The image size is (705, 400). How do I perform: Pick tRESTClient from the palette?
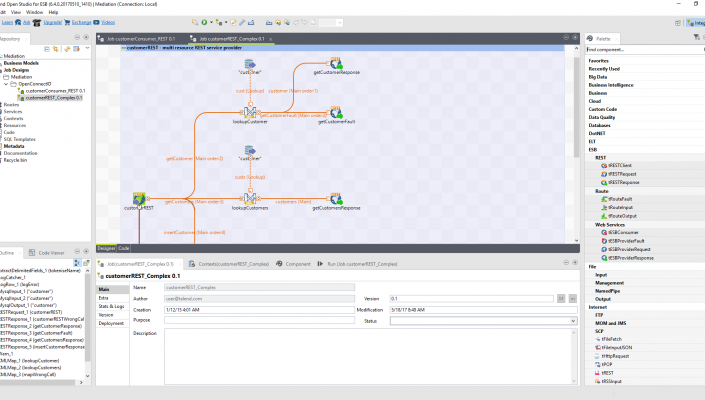620,165
